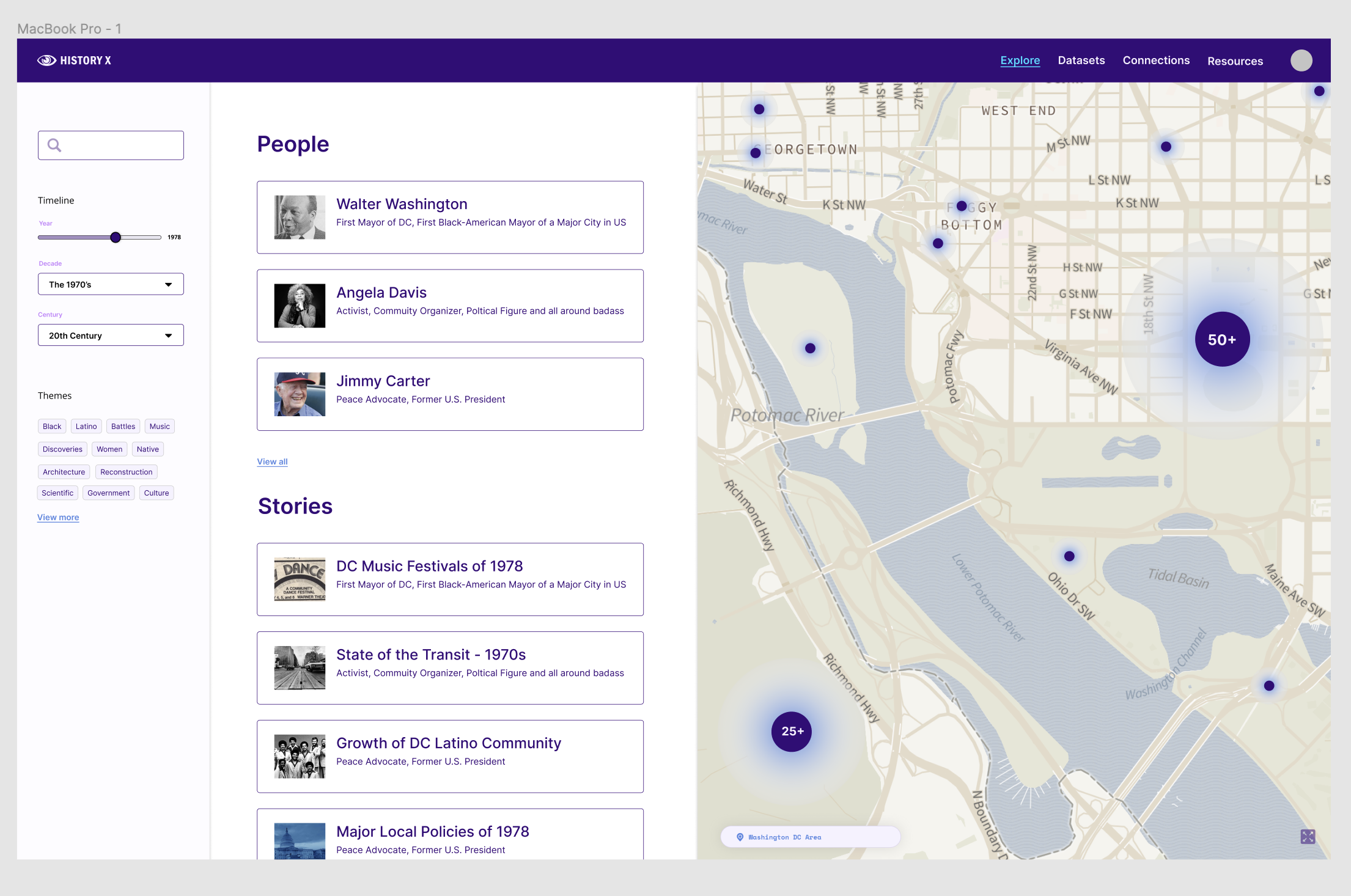Toggle the Native theme tag
The image size is (1351, 896).
click(x=148, y=449)
